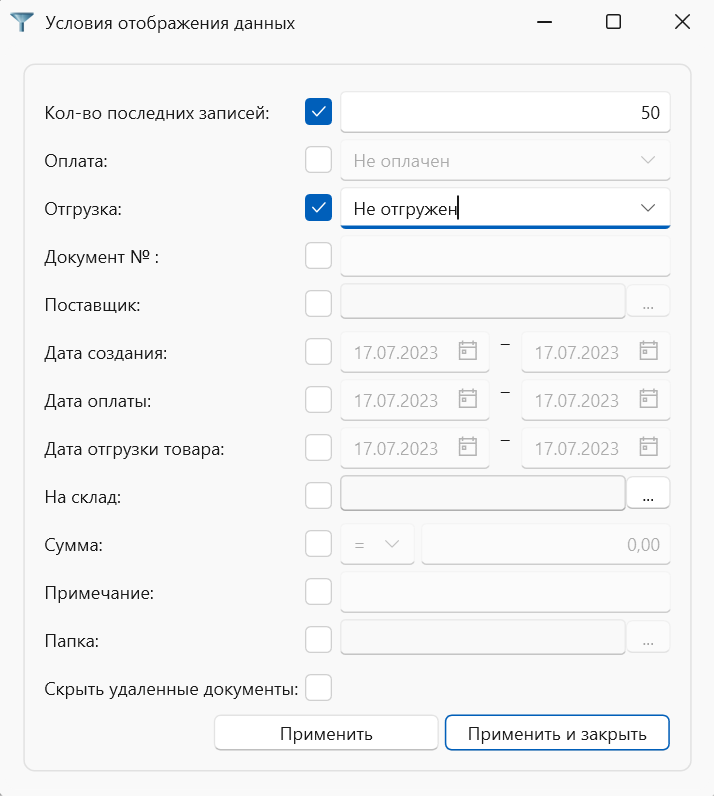This screenshot has height=796, width=714.
Task: Click Применить и закрыть button
Action: (557, 733)
